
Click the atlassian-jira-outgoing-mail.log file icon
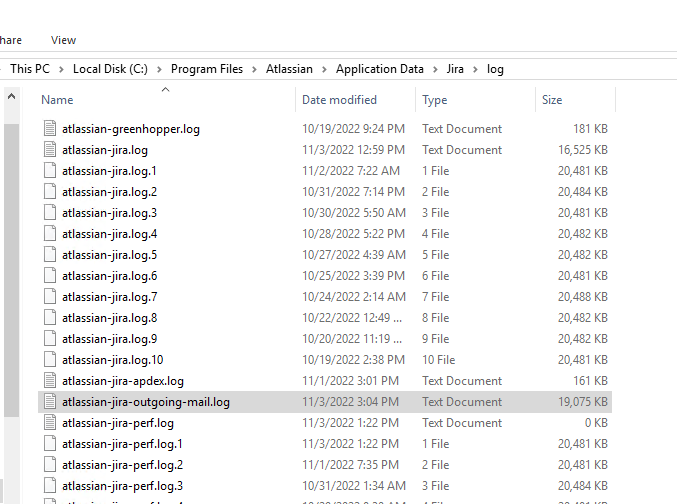[x=50, y=402]
